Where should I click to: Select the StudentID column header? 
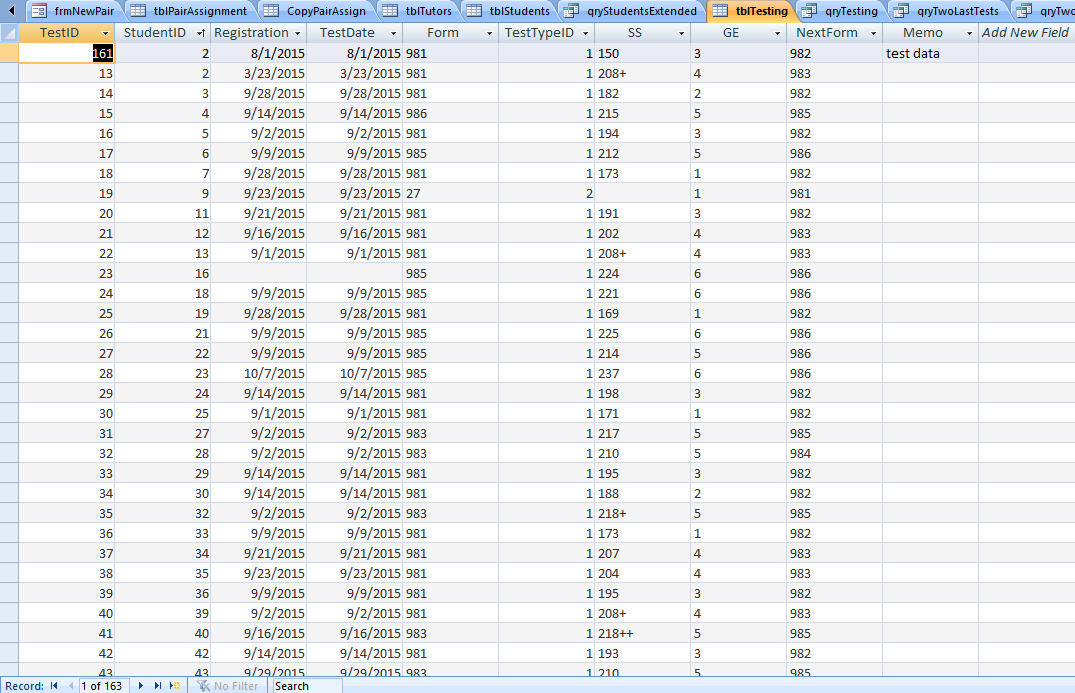(x=154, y=32)
